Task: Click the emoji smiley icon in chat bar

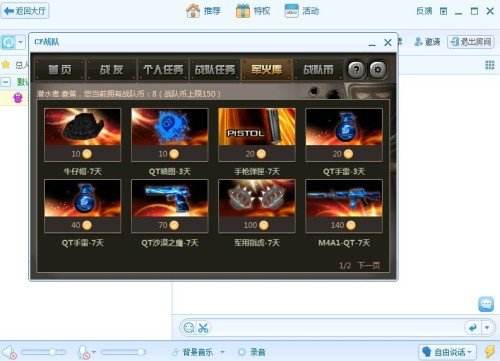Action: (189, 327)
